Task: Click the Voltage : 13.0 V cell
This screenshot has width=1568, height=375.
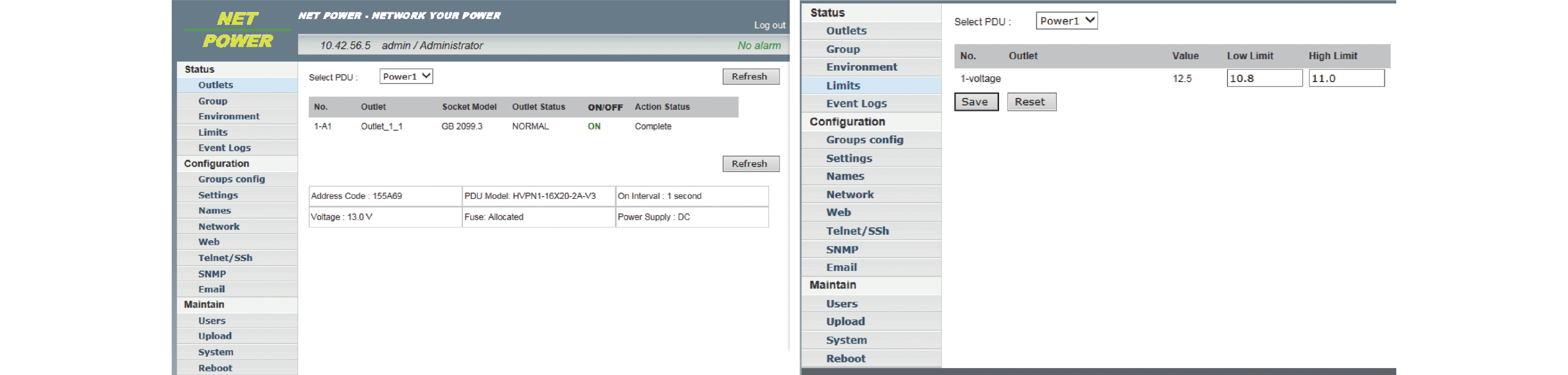Action: click(x=385, y=217)
